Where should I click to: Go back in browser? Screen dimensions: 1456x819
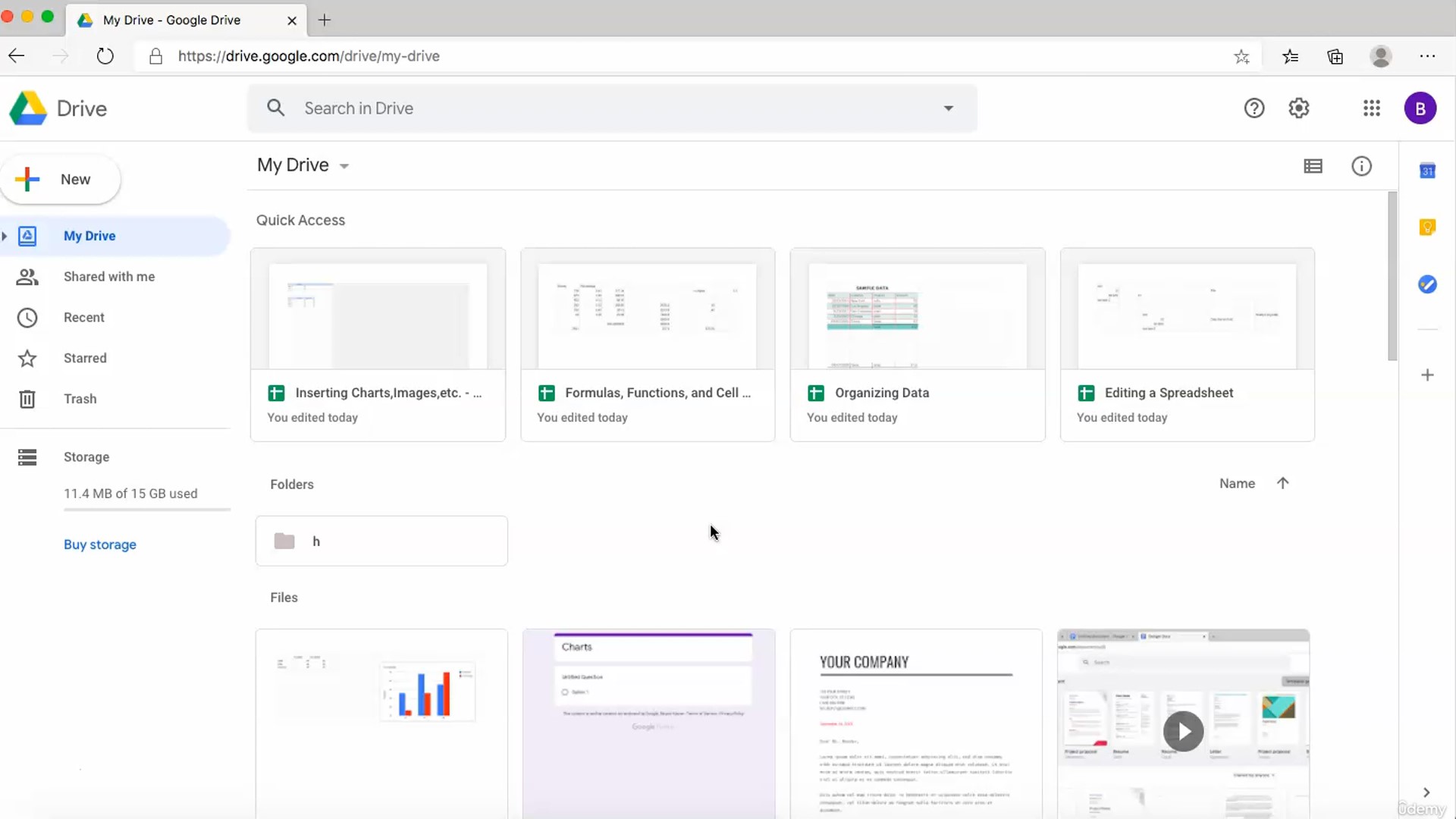(17, 56)
